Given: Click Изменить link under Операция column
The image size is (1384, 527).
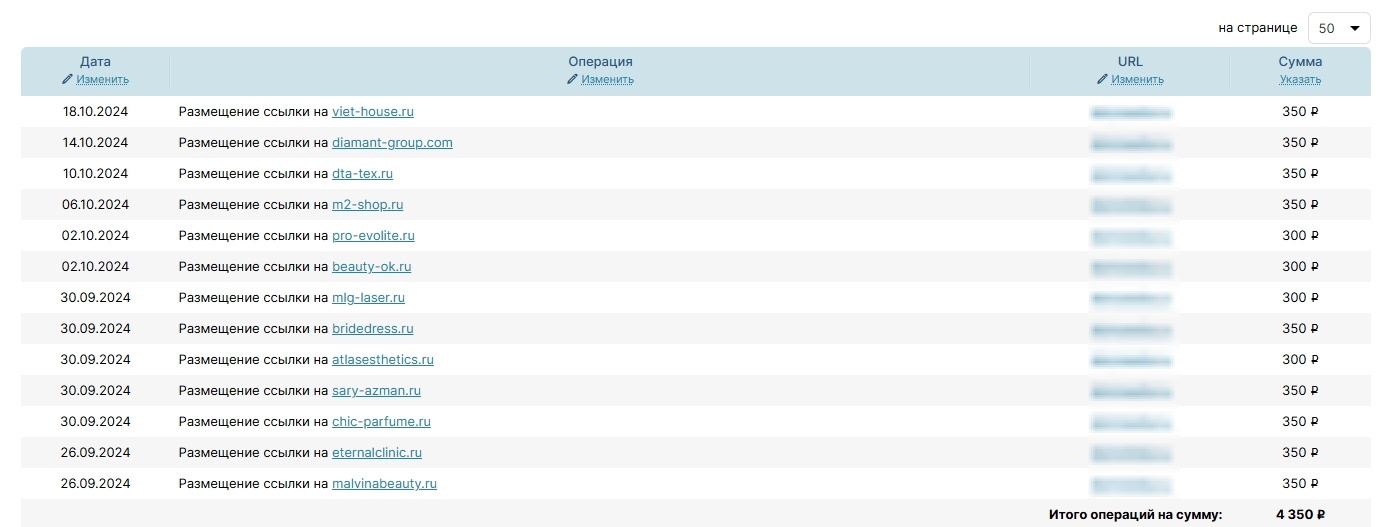Looking at the screenshot, I should tap(608, 80).
